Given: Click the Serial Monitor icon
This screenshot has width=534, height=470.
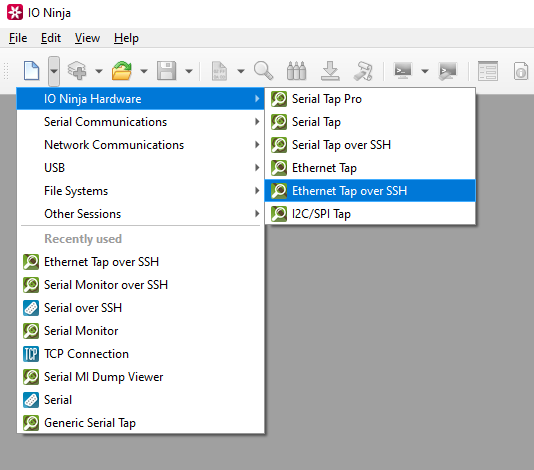Looking at the screenshot, I should click(x=31, y=331).
